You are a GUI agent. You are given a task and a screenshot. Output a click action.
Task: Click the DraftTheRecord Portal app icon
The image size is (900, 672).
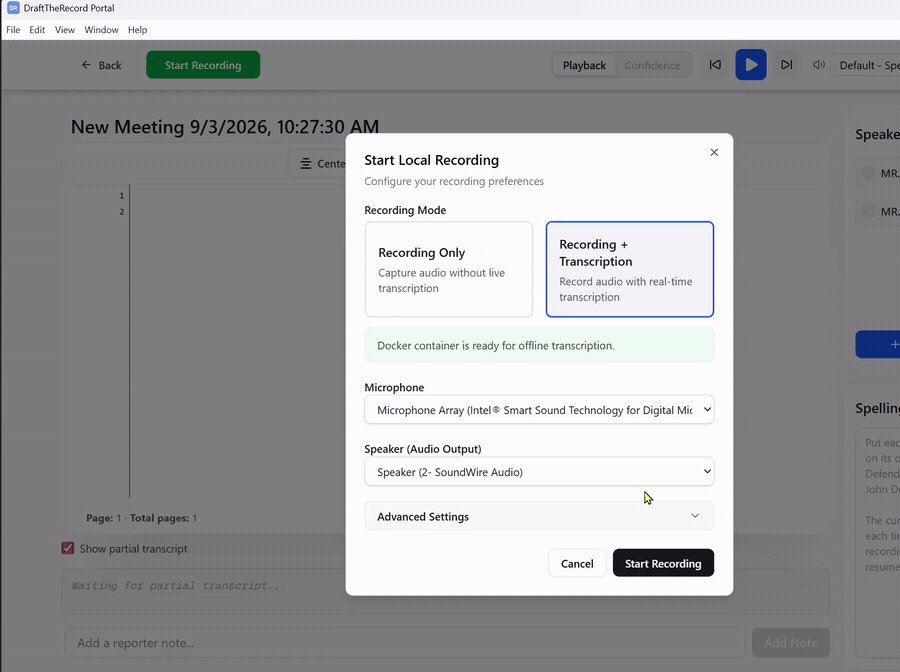pos(13,8)
